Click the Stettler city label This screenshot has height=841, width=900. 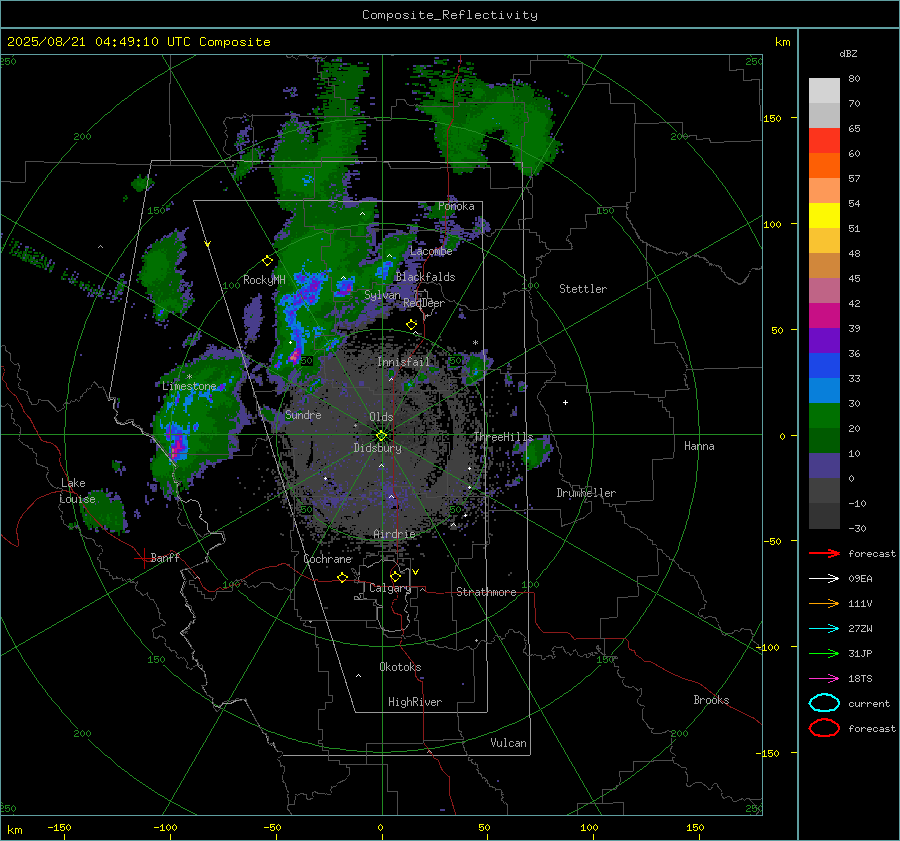coord(583,289)
